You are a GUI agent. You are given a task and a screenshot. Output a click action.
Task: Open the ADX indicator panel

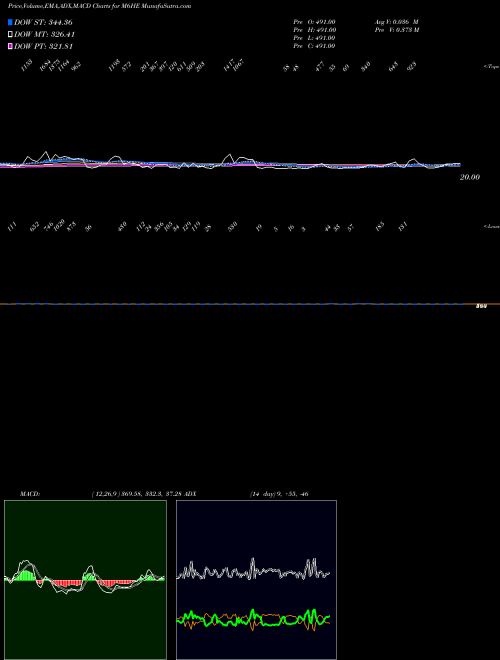click(256, 580)
